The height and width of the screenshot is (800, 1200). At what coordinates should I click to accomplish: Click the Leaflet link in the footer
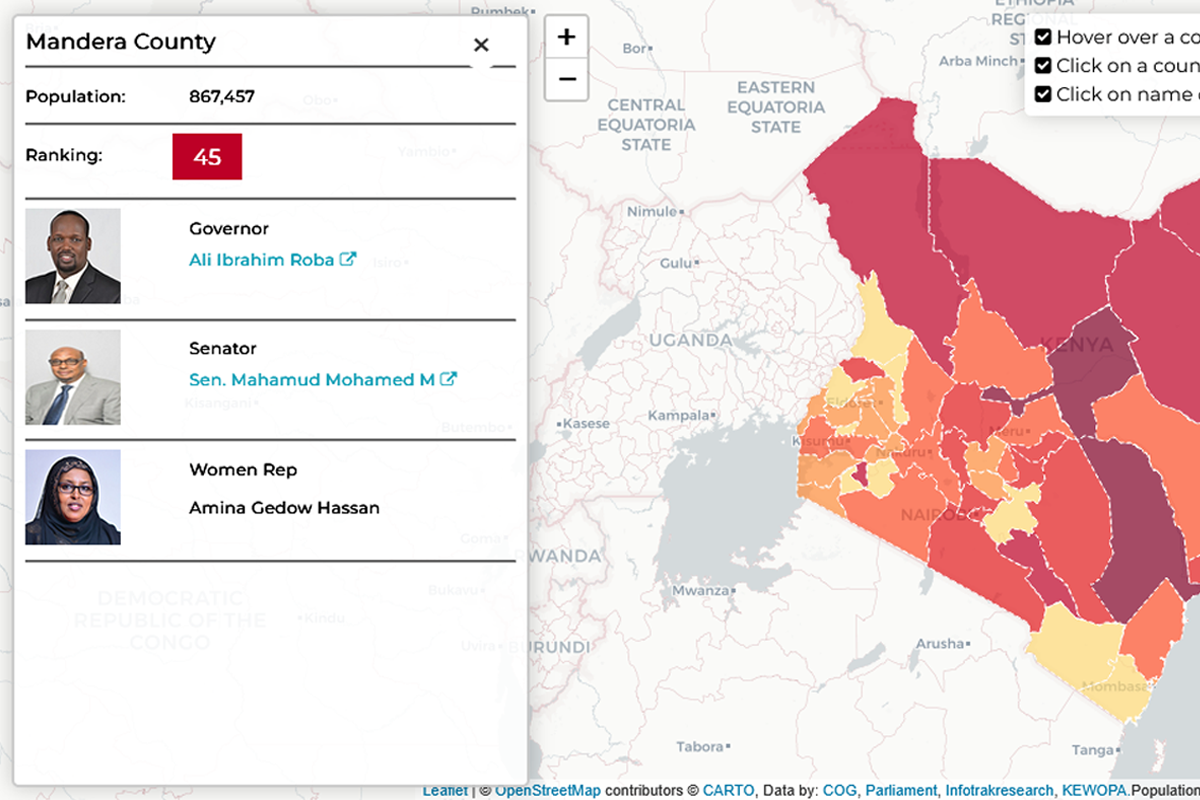445,789
